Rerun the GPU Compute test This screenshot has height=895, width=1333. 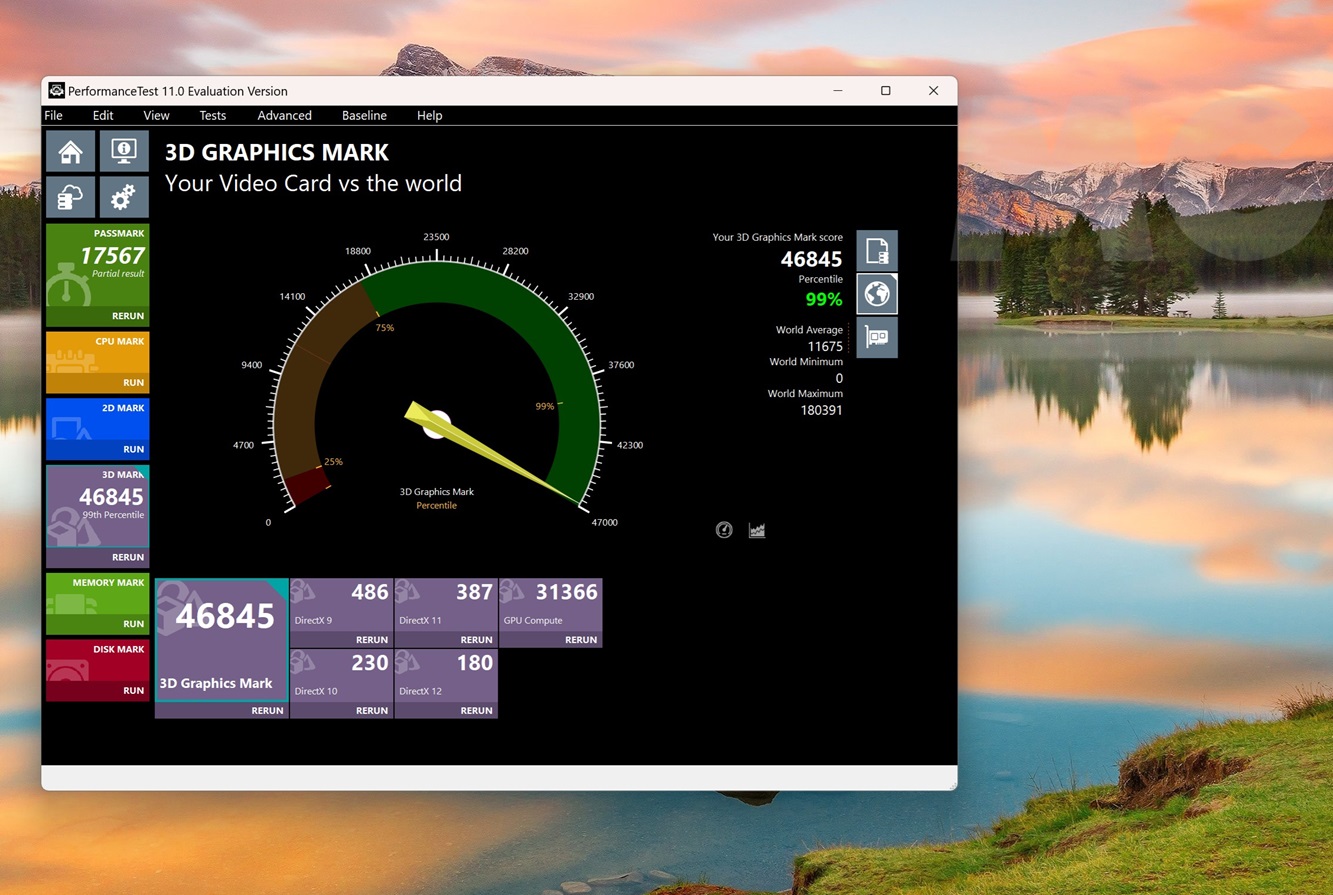pyautogui.click(x=580, y=640)
